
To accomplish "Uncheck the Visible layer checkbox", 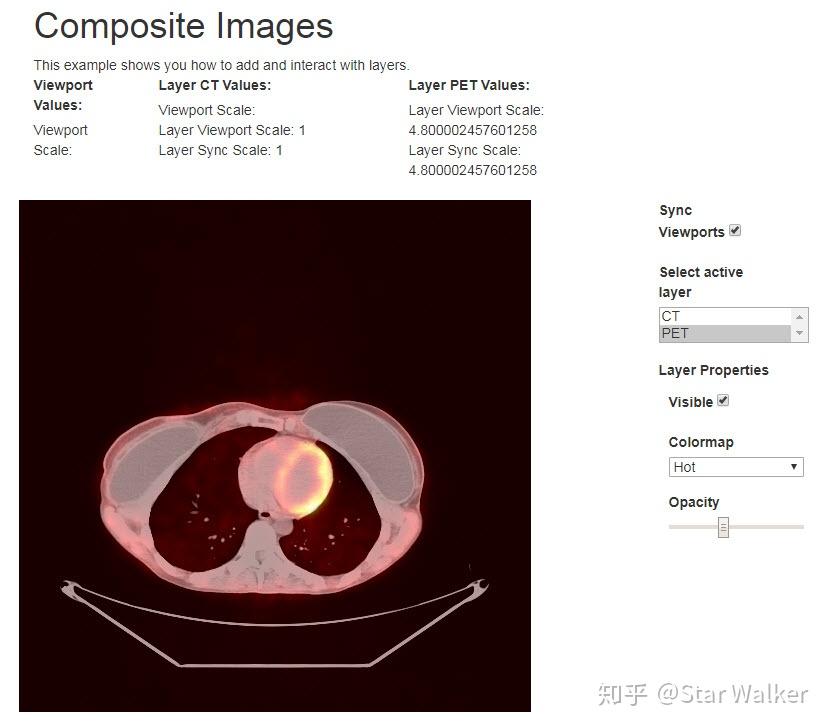I will 723,400.
